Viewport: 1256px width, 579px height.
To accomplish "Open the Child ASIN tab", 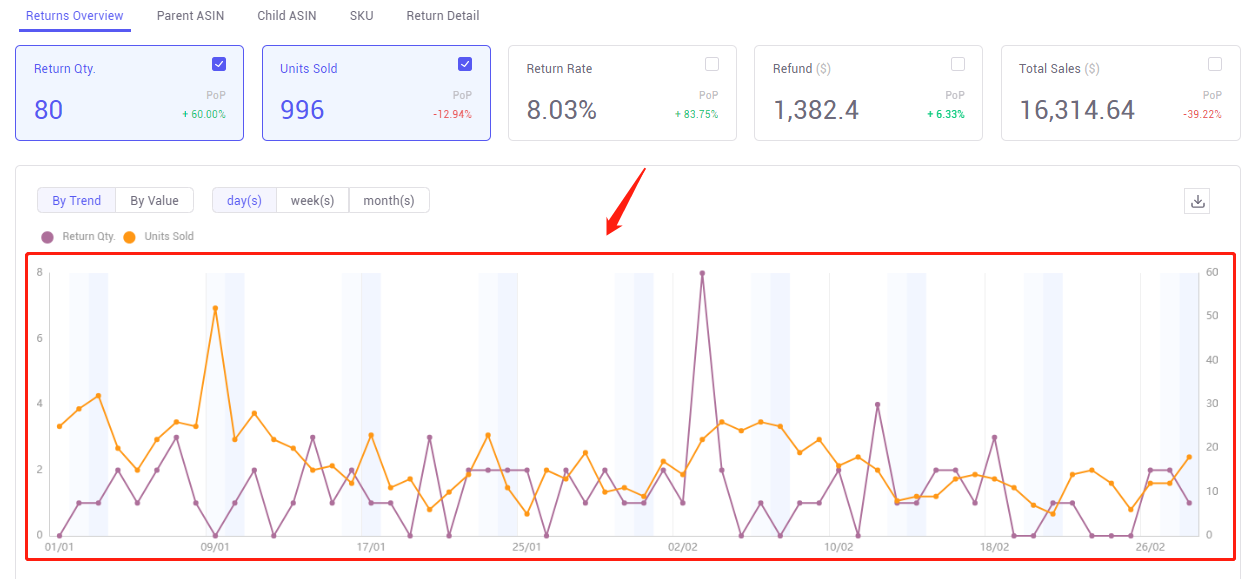I will (x=287, y=15).
